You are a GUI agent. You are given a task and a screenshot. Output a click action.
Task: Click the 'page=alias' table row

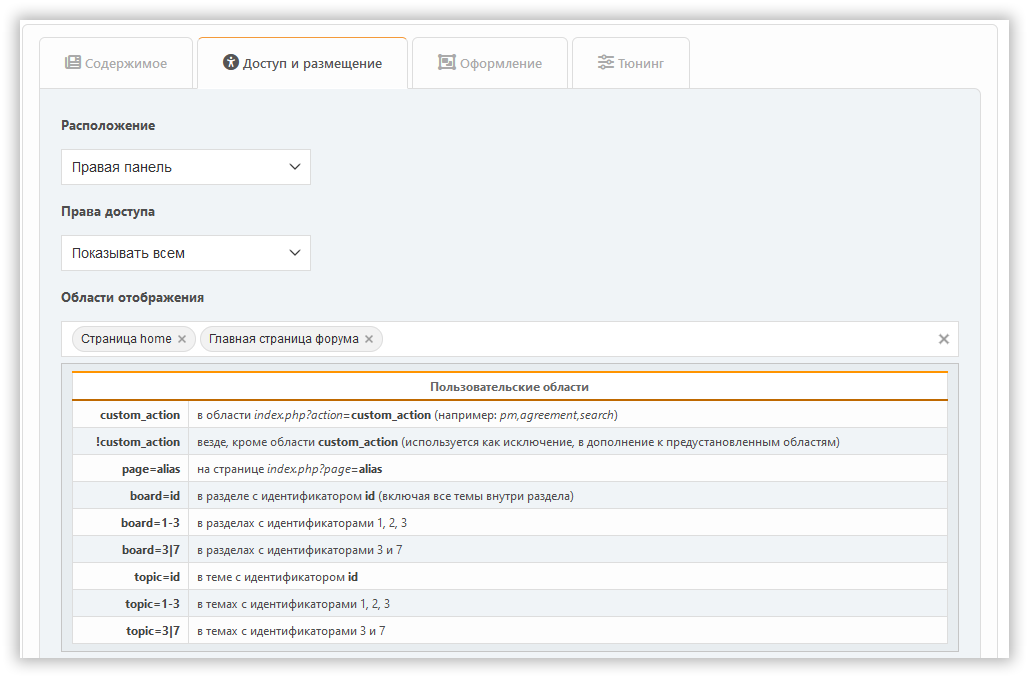pos(509,469)
